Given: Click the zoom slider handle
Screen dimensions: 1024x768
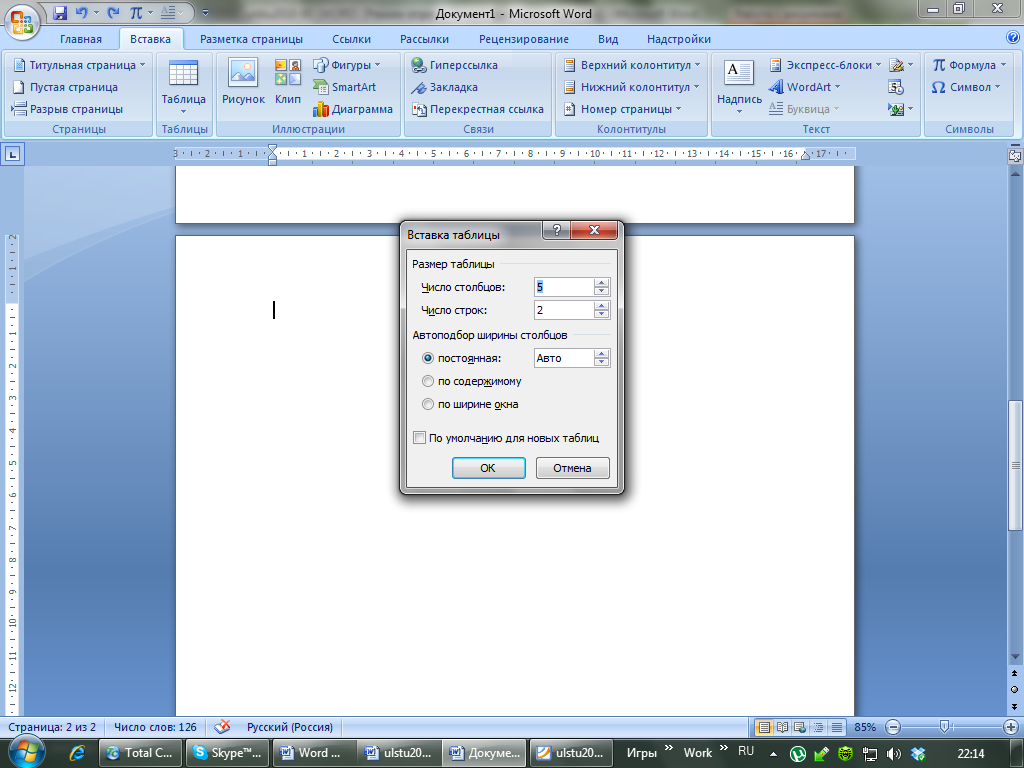Looking at the screenshot, I should tap(944, 727).
